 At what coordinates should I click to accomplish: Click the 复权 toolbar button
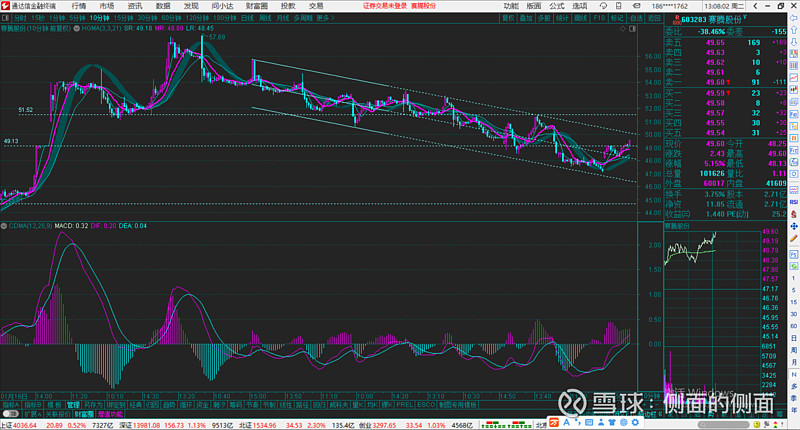[508, 18]
